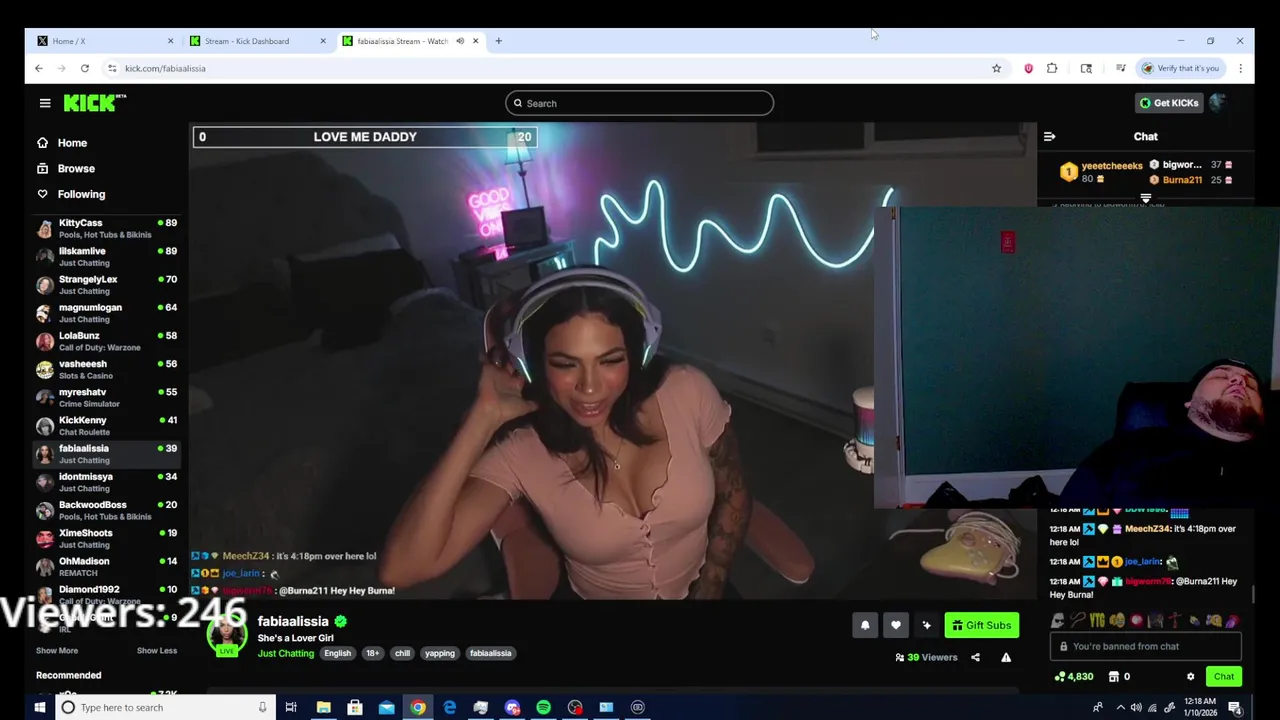The height and width of the screenshot is (720, 1280).
Task: Share the stream via share icon
Action: (x=975, y=657)
